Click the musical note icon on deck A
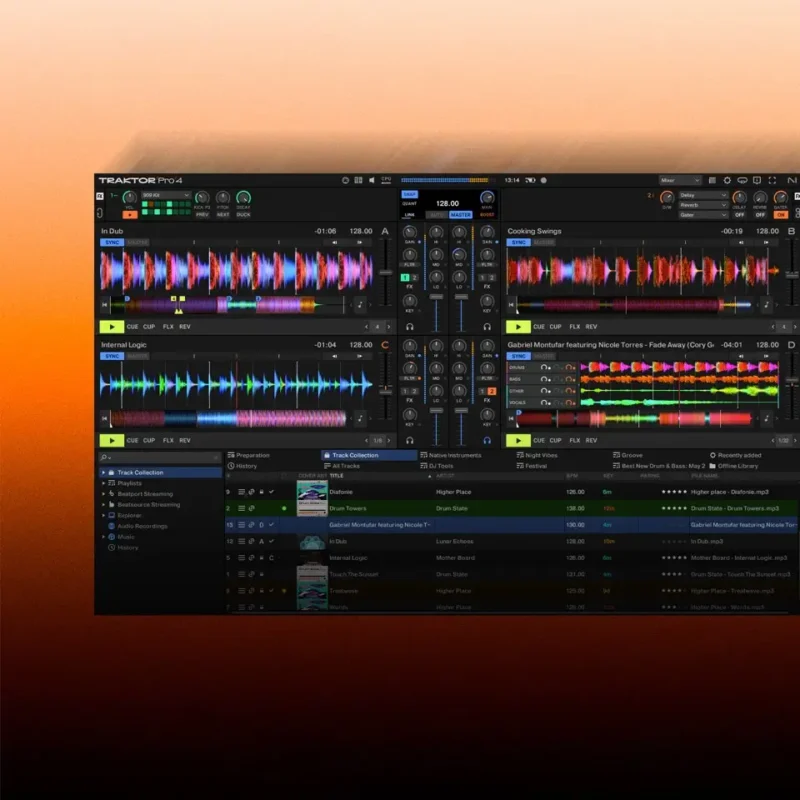The width and height of the screenshot is (800, 800). click(x=358, y=304)
